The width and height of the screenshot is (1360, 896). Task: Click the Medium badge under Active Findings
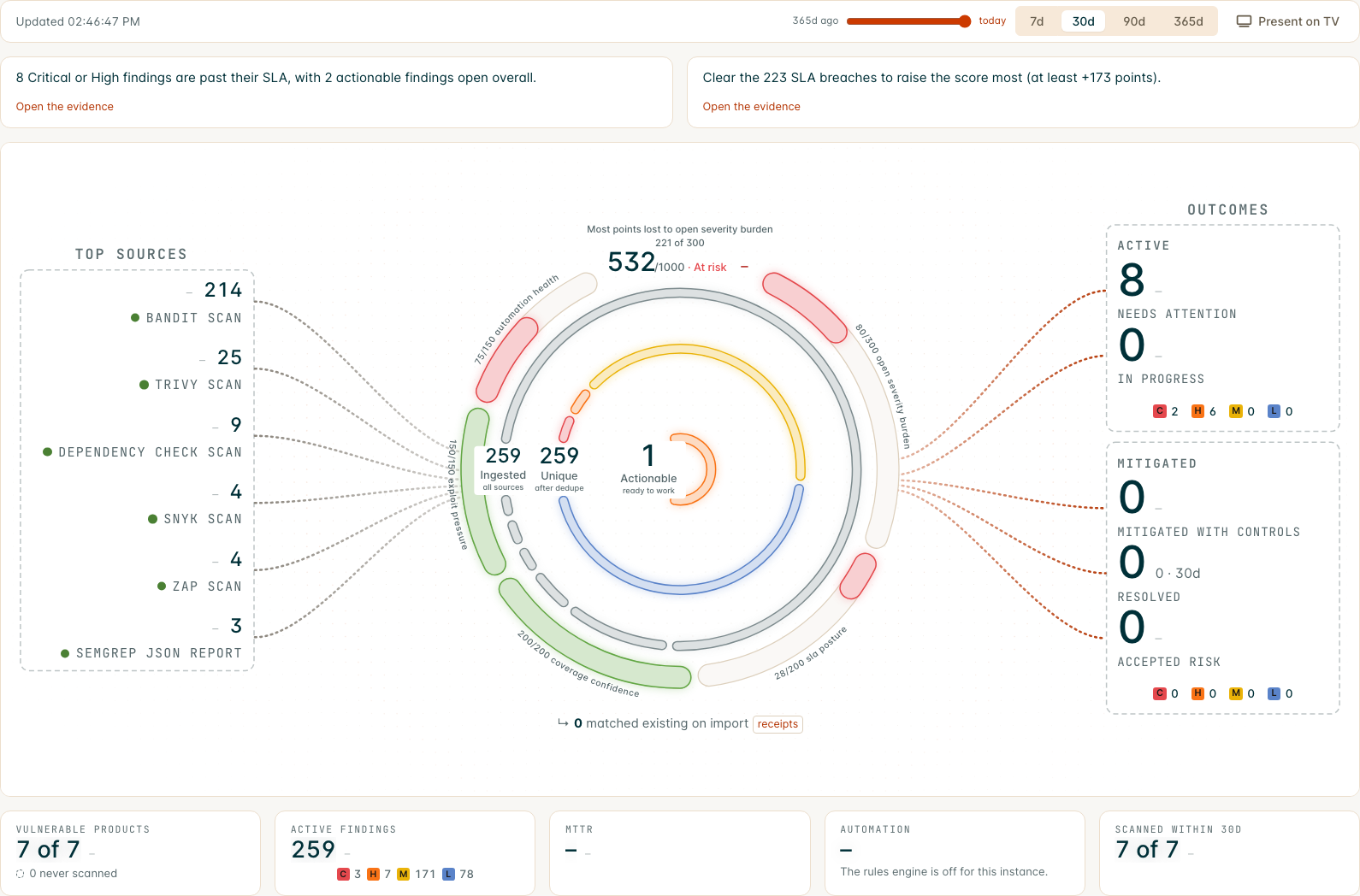pyautogui.click(x=404, y=874)
